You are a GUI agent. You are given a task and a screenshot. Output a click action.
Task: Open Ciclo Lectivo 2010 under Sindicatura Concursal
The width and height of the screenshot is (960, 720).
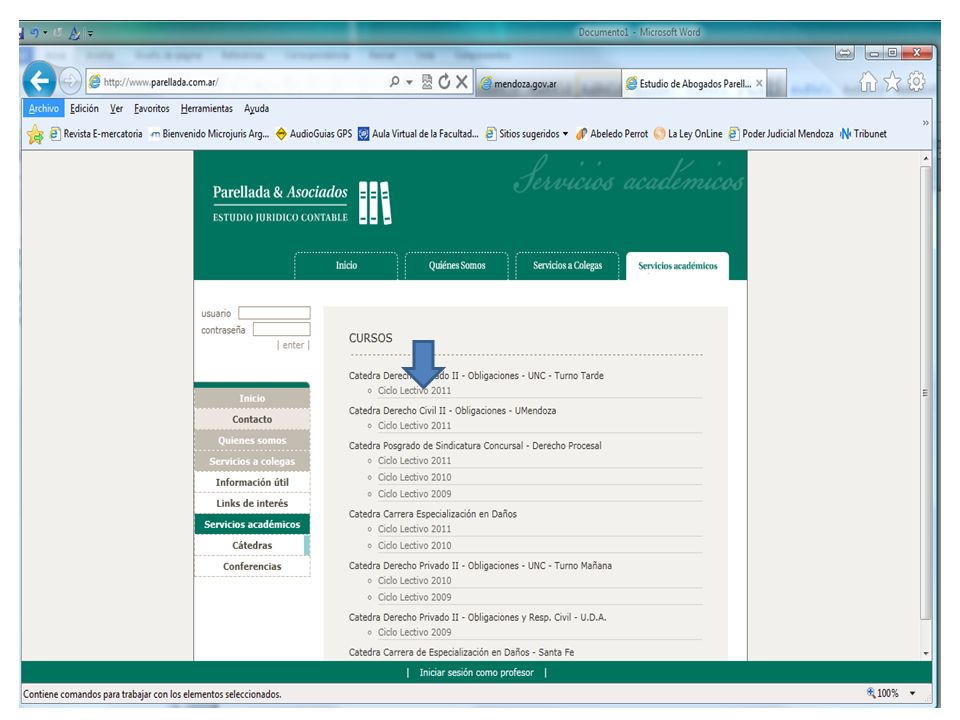414,477
